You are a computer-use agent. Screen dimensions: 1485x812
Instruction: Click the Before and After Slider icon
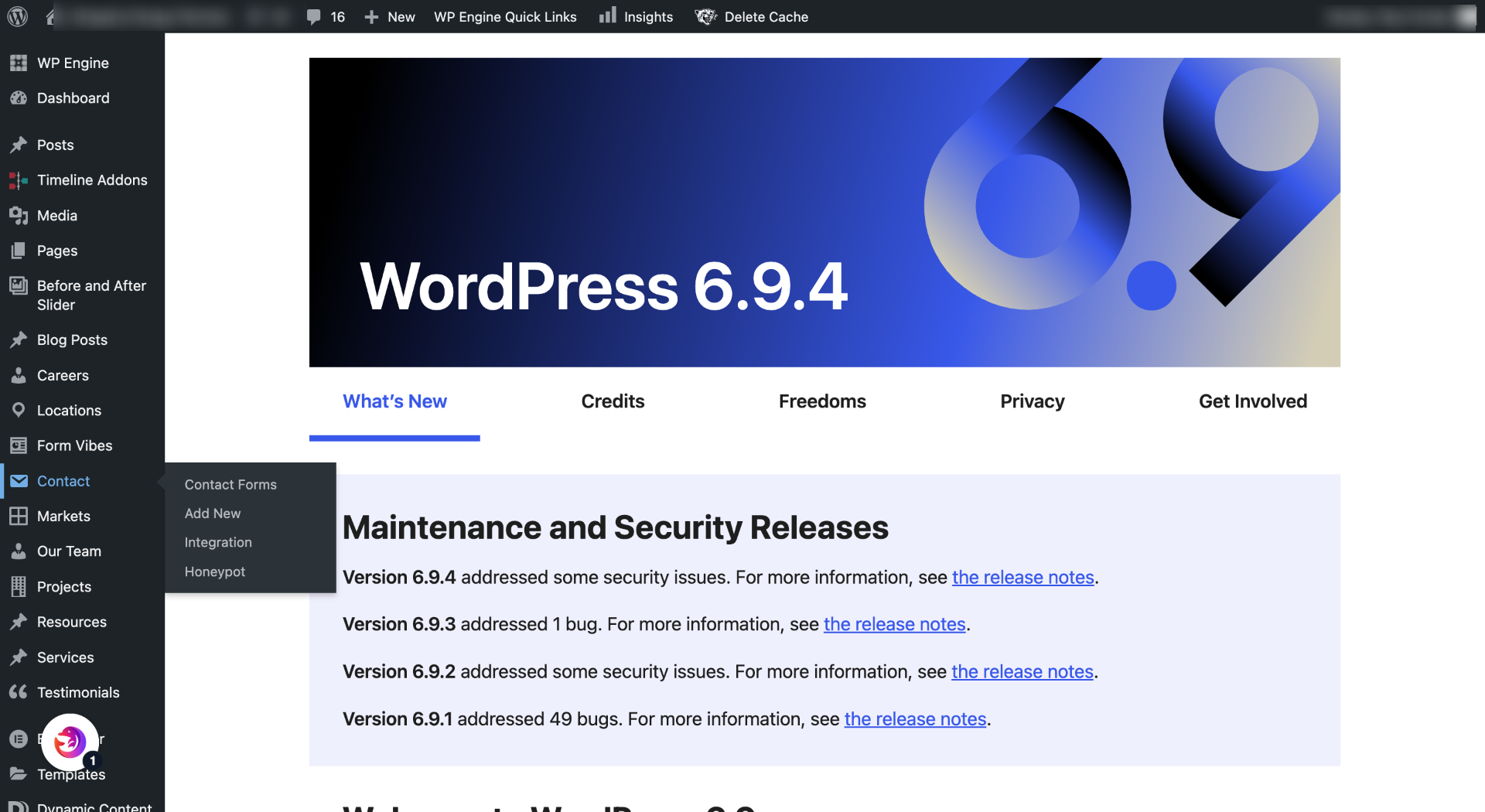point(19,285)
